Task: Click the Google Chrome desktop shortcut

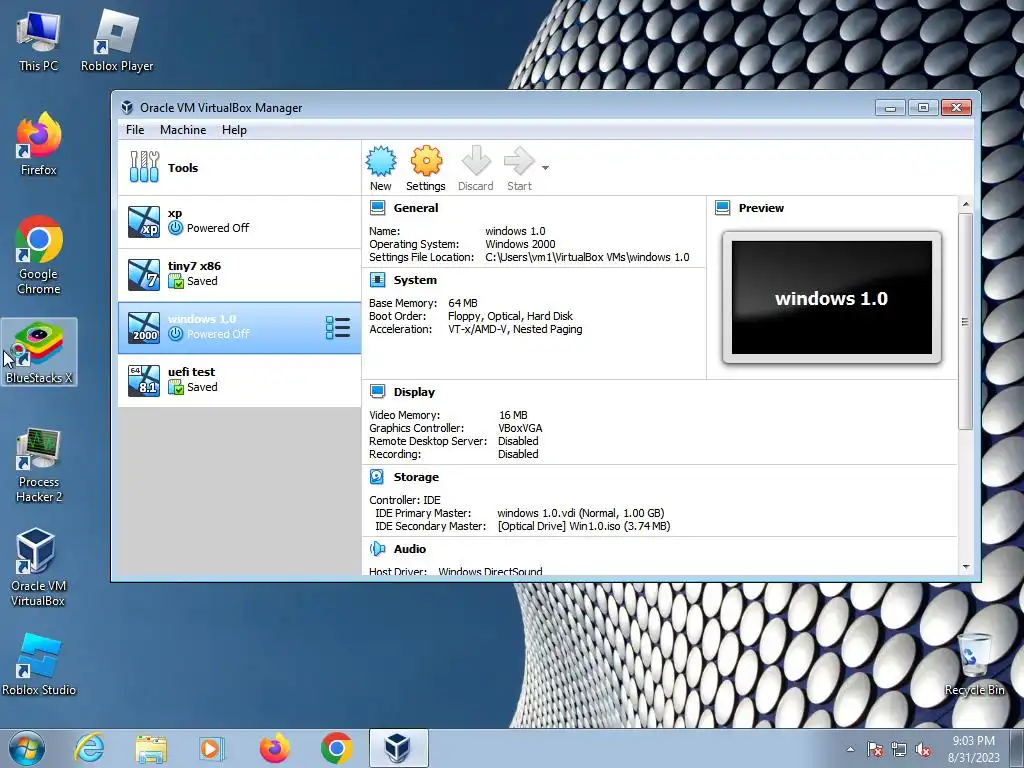Action: tap(39, 255)
